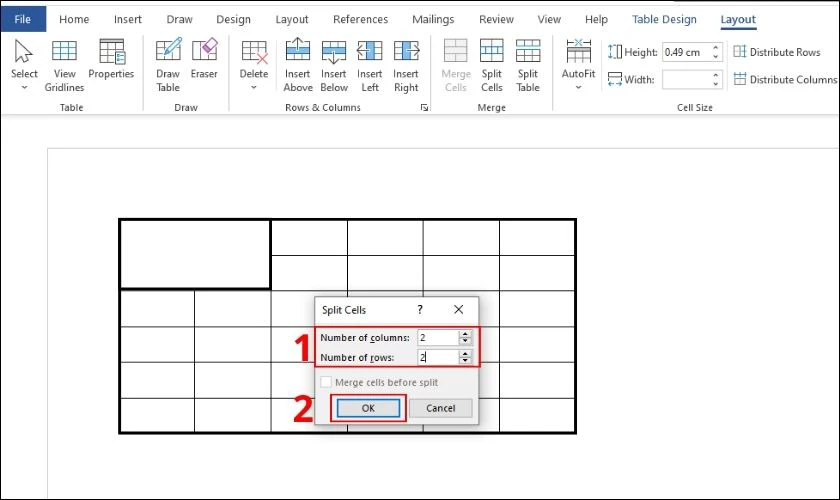
Task: Toggle Merge cells before split checkbox
Action: [326, 382]
